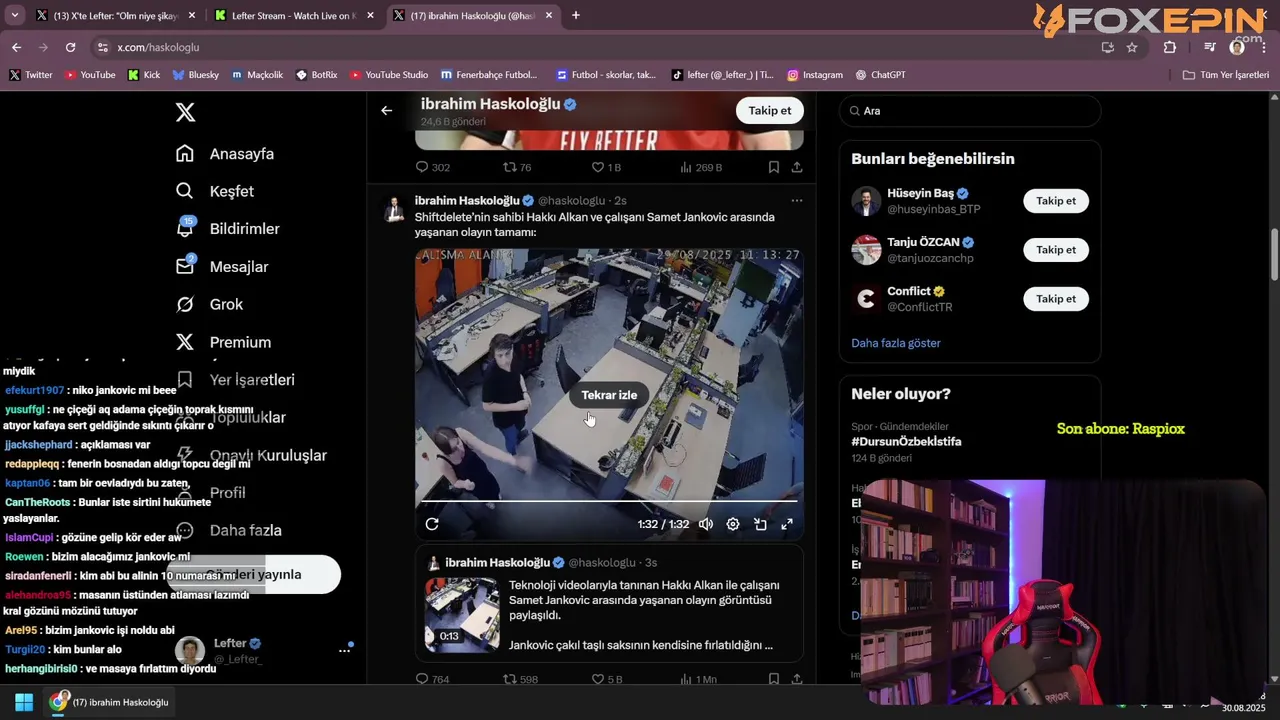1280x720 pixels.
Task: Switch to Lefter Stream Kick tab
Action: 294,16
